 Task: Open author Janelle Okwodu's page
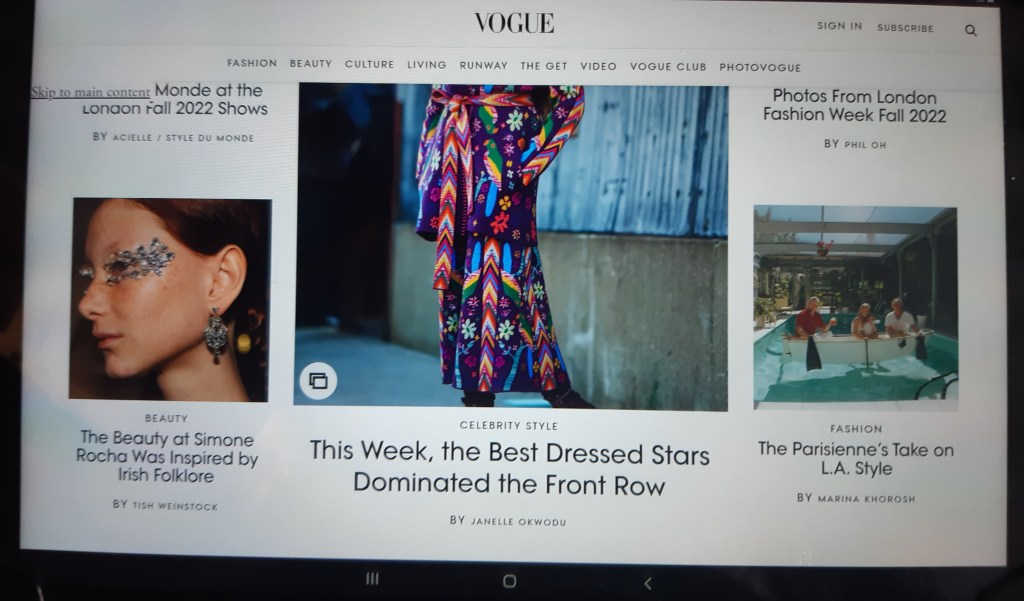(519, 521)
